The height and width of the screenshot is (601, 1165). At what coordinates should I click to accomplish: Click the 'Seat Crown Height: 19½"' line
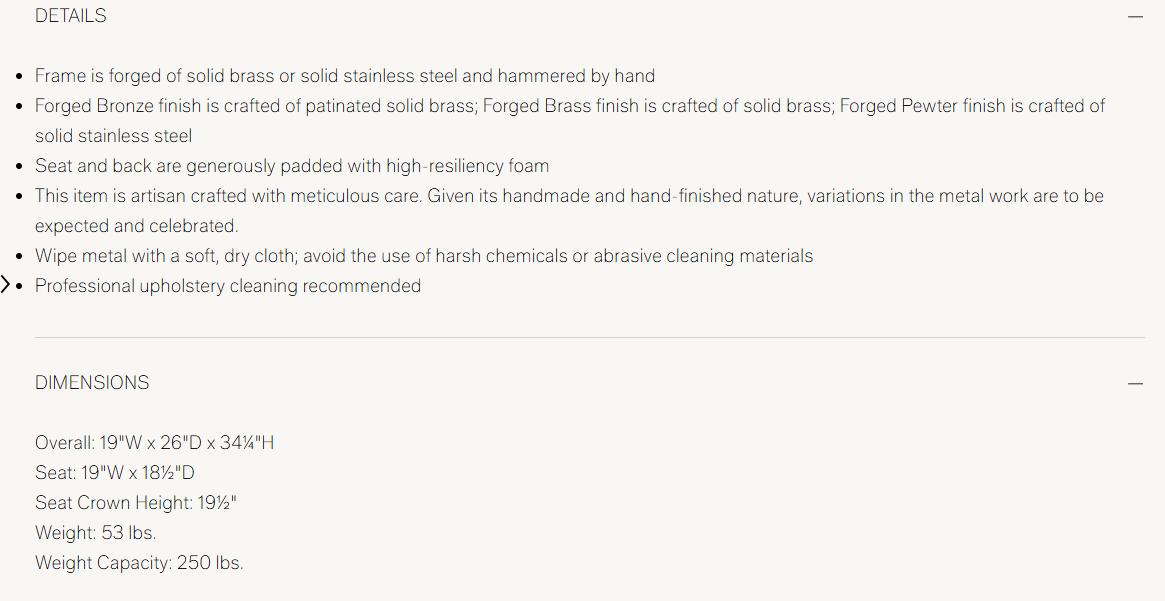[136, 503]
